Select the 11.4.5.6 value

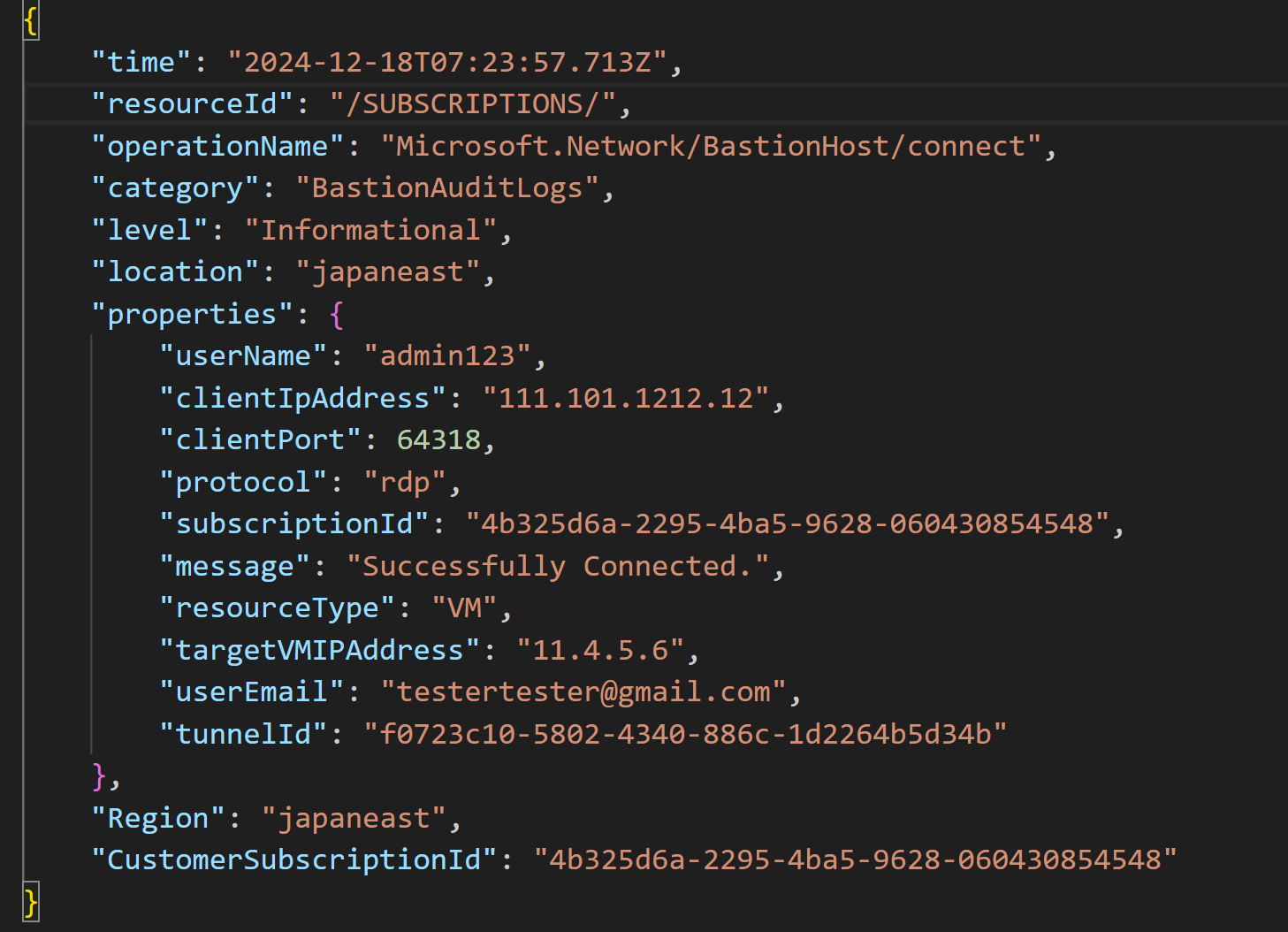(x=600, y=650)
